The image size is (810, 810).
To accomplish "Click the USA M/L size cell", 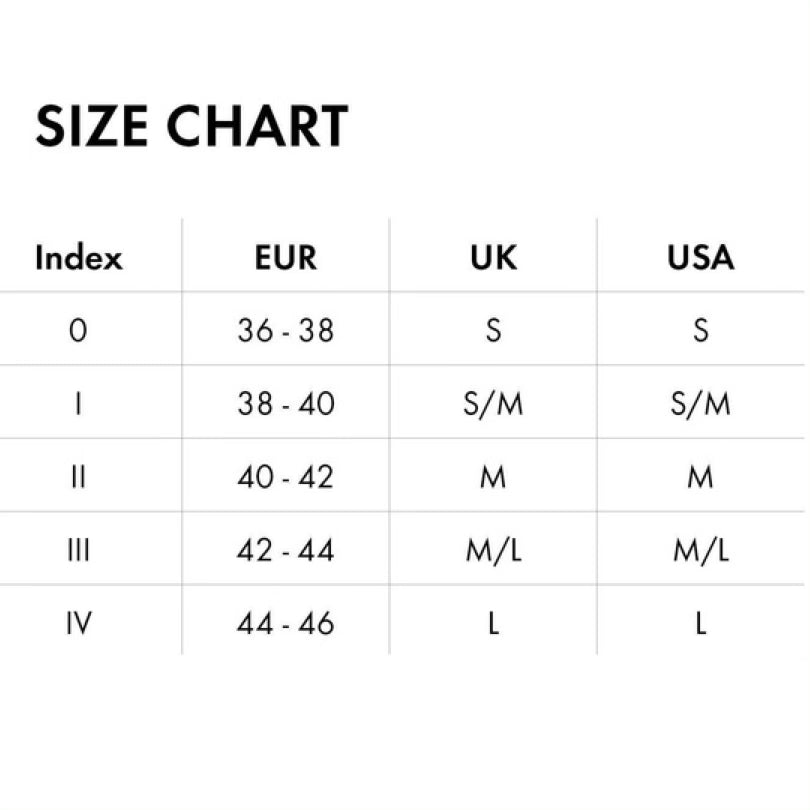I will [700, 550].
